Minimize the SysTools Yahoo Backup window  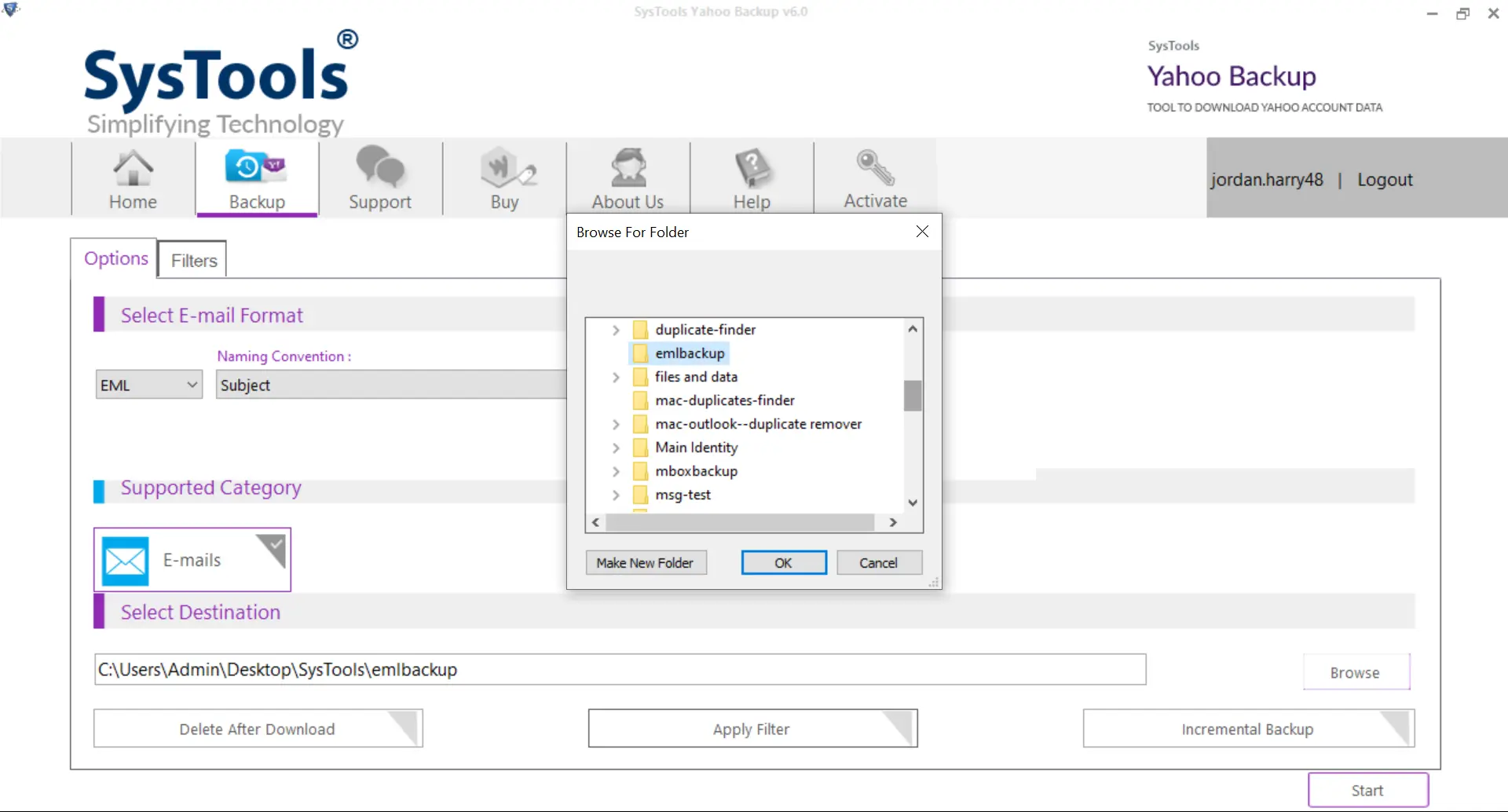coord(1433,13)
